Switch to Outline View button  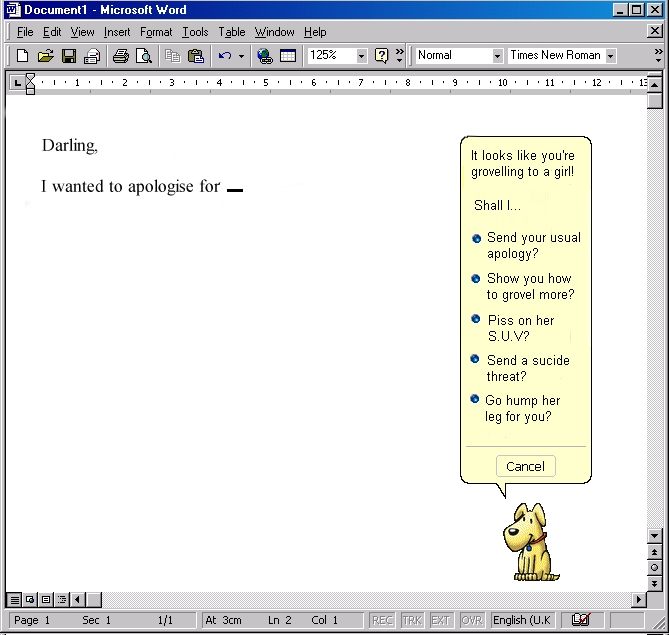[62, 600]
